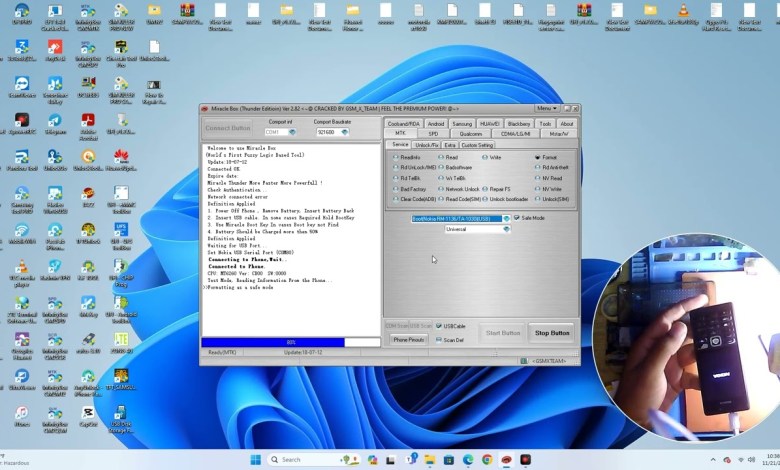Open the Custom Setting sub-tab

coord(477,145)
